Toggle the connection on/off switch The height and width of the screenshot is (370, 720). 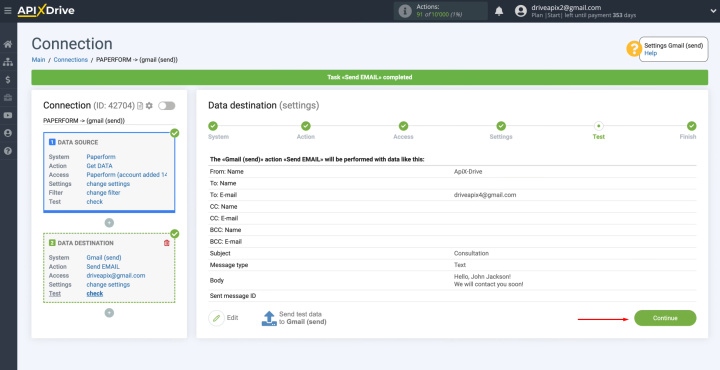[167, 106]
